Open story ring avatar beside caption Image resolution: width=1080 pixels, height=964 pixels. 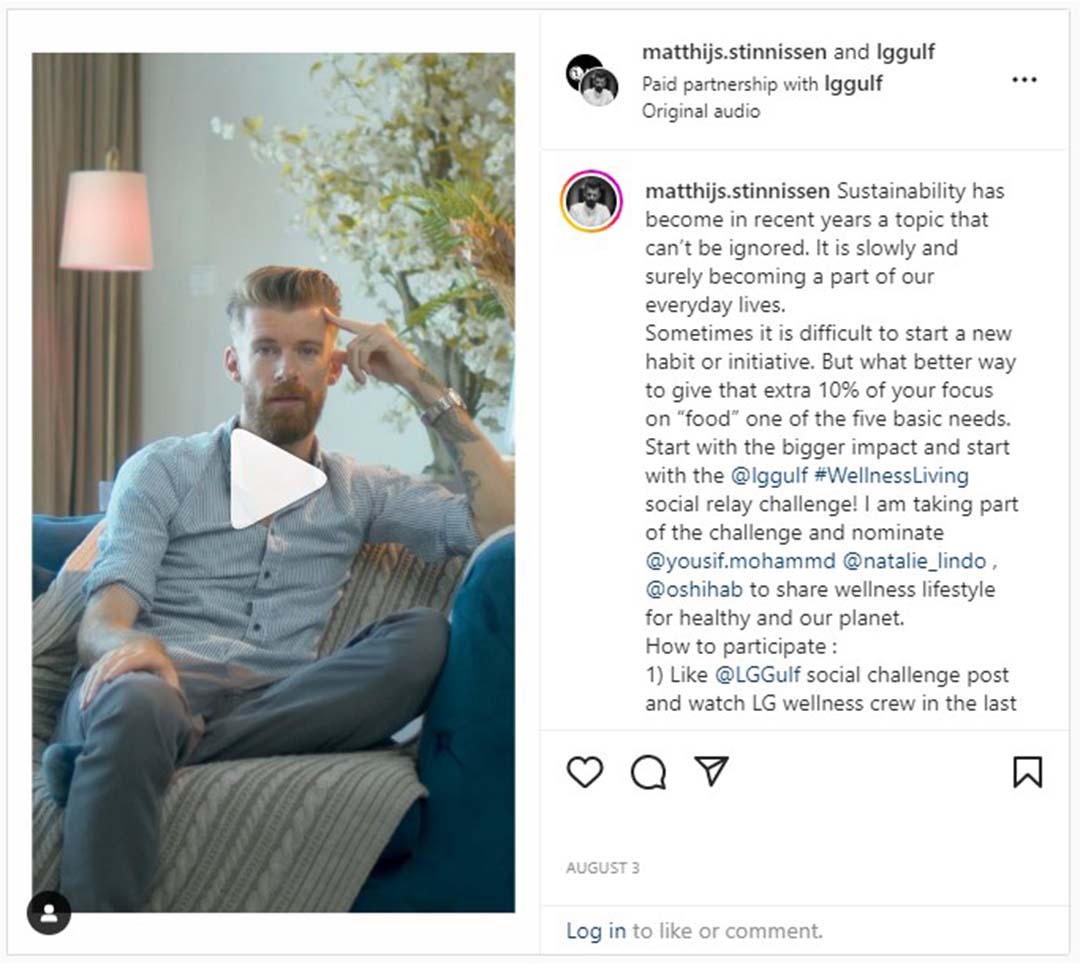592,201
